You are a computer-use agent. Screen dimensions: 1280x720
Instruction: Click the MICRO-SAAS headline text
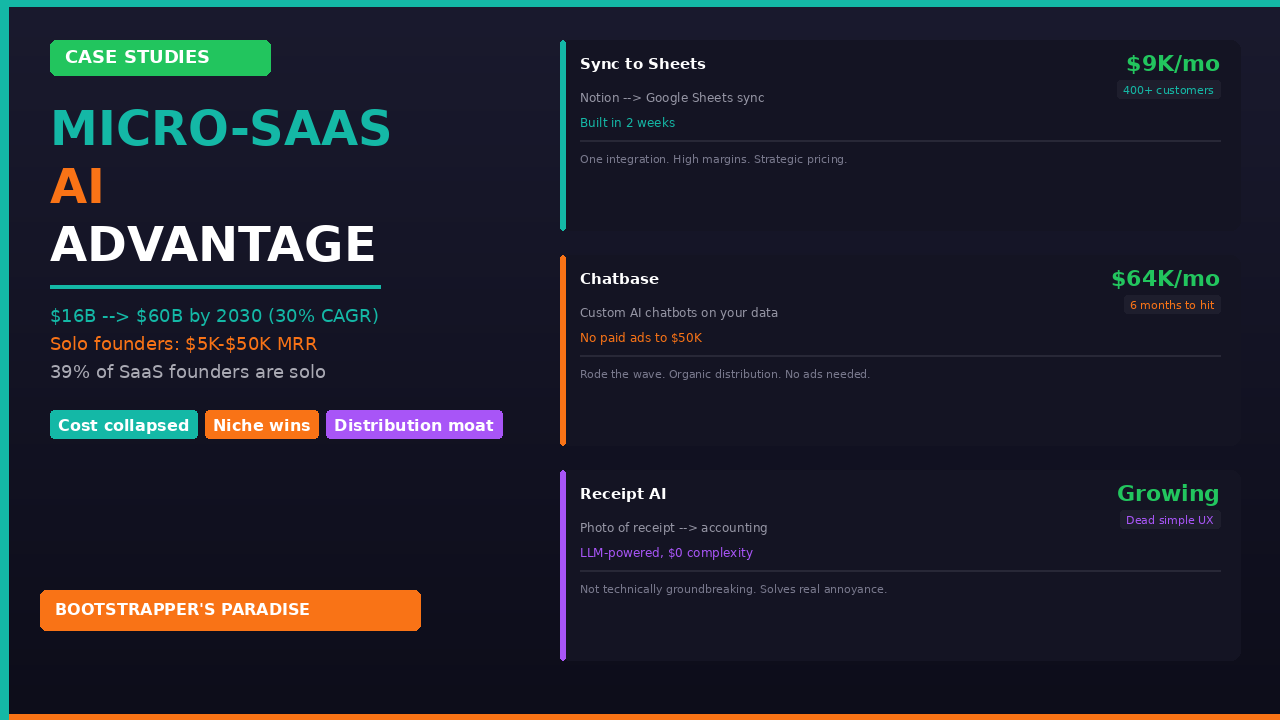[x=220, y=130]
